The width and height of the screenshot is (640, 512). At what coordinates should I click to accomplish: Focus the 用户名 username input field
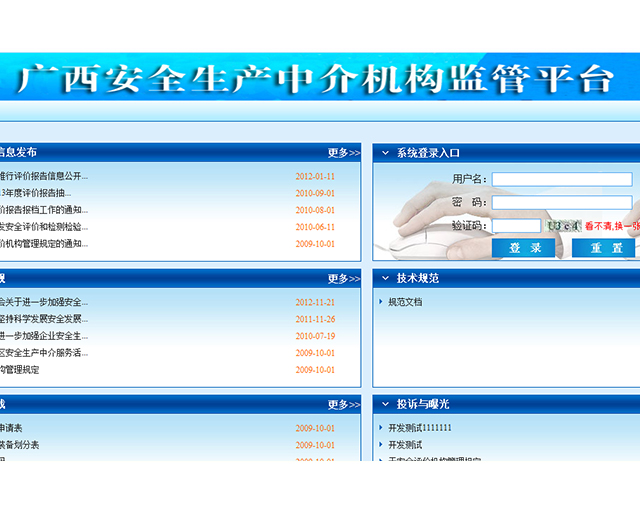[x=561, y=179]
